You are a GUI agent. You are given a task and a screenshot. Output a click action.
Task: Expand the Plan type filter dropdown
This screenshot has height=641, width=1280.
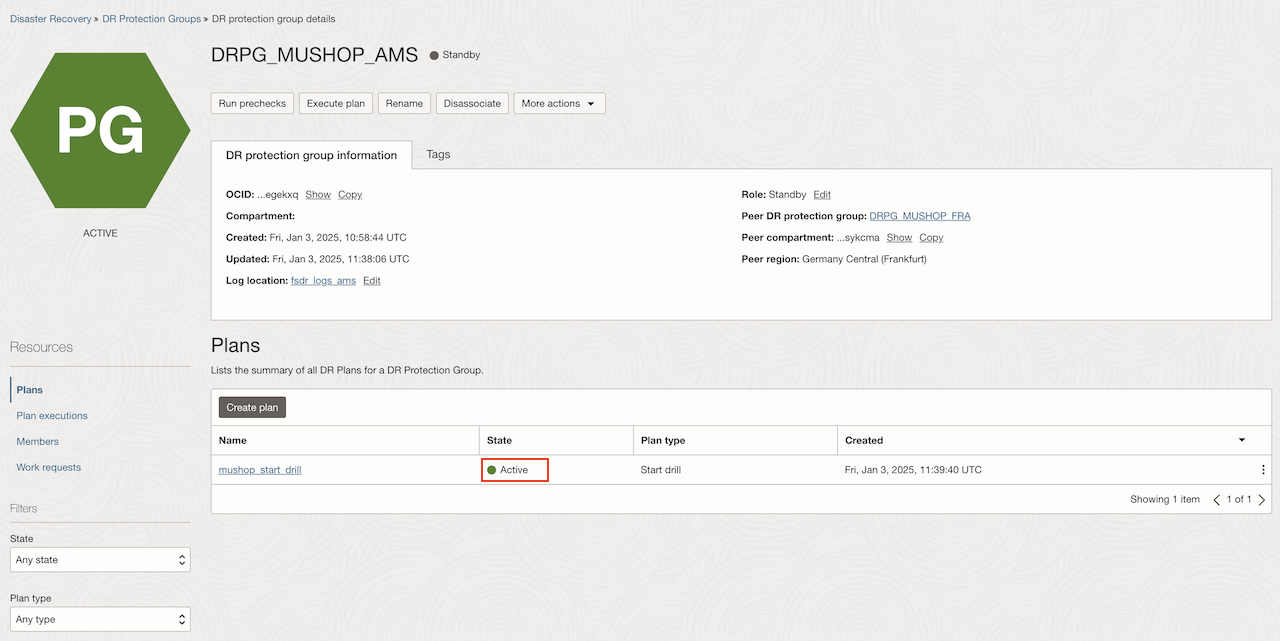coord(100,619)
